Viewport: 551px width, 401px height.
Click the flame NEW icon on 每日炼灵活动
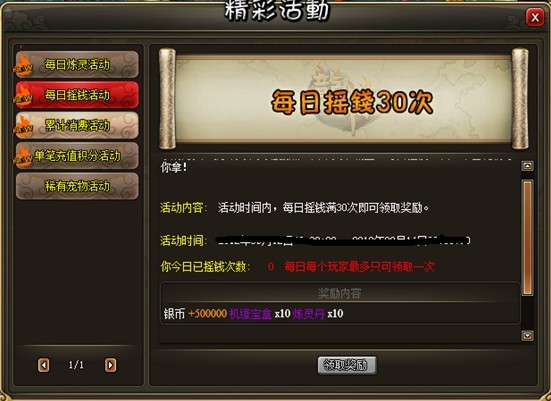point(23,66)
